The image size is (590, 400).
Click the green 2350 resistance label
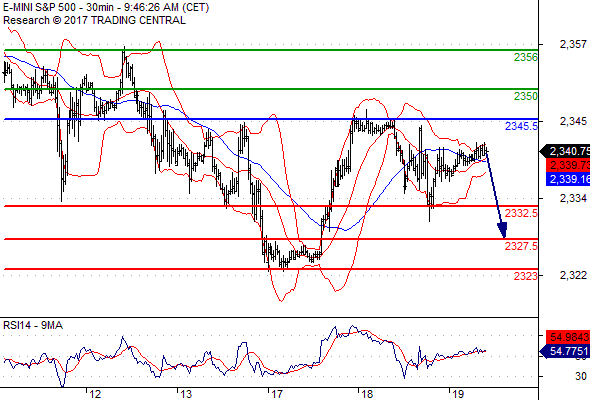pos(526,96)
